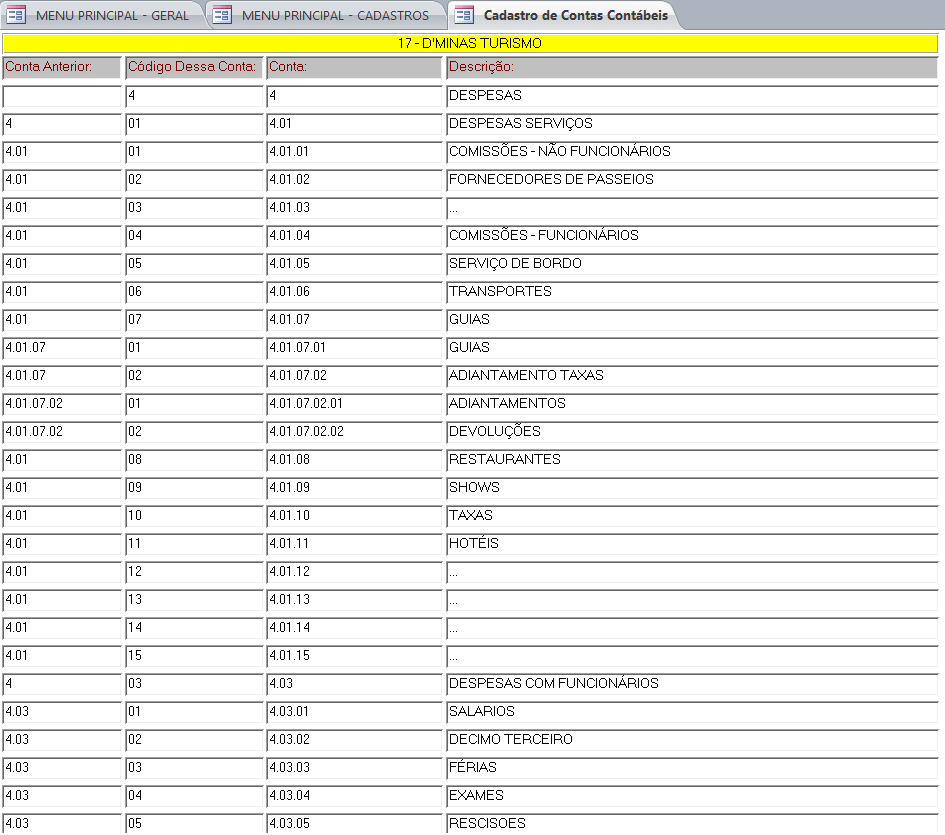The image size is (945, 835).
Task: Click the form icon on MENU PRINCIPAL - GERAL tab
Action: pyautogui.click(x=17, y=15)
